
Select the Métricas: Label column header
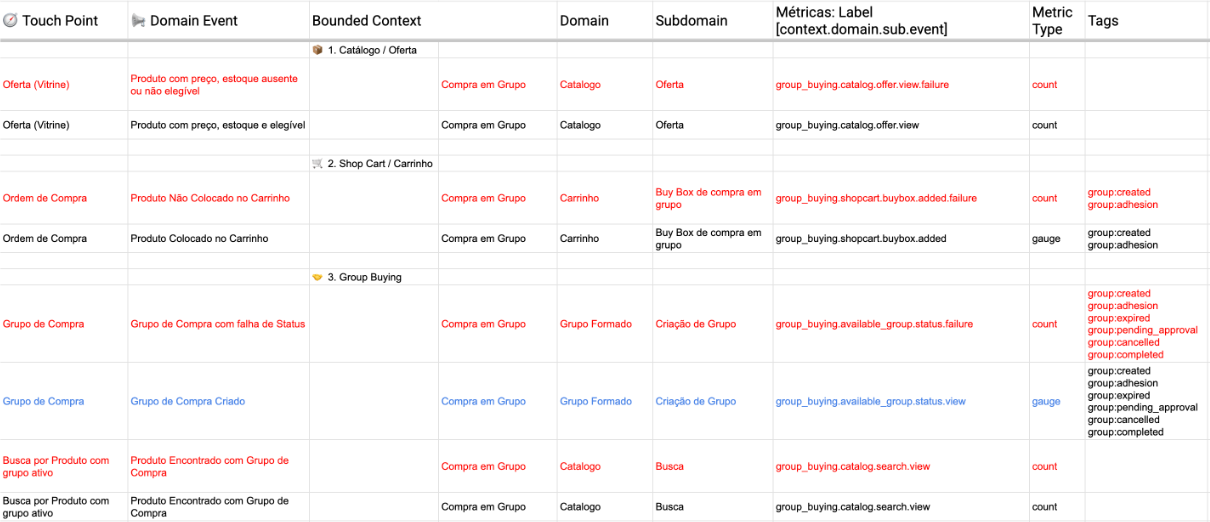[861, 20]
